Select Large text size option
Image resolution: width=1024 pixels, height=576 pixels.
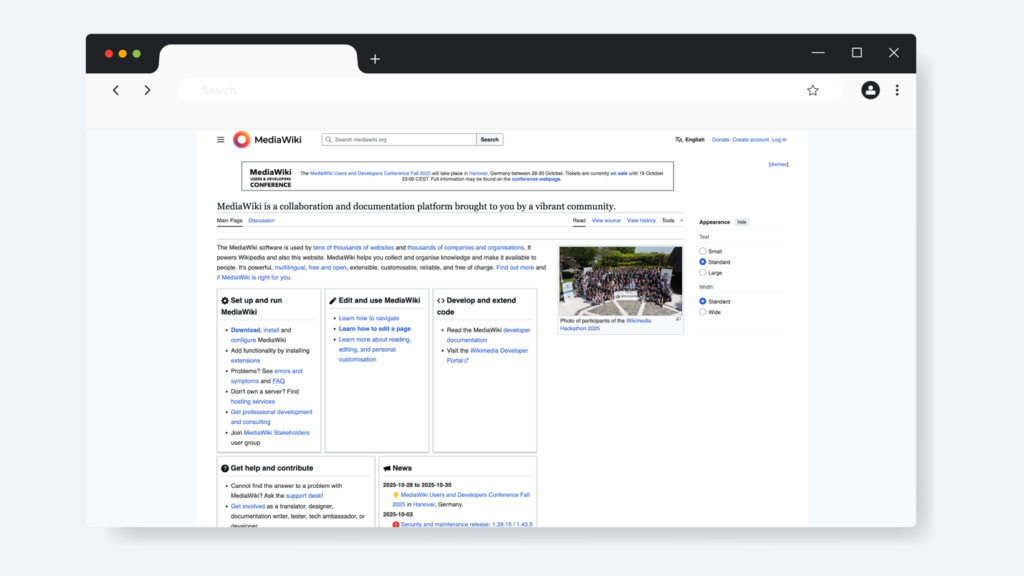703,272
